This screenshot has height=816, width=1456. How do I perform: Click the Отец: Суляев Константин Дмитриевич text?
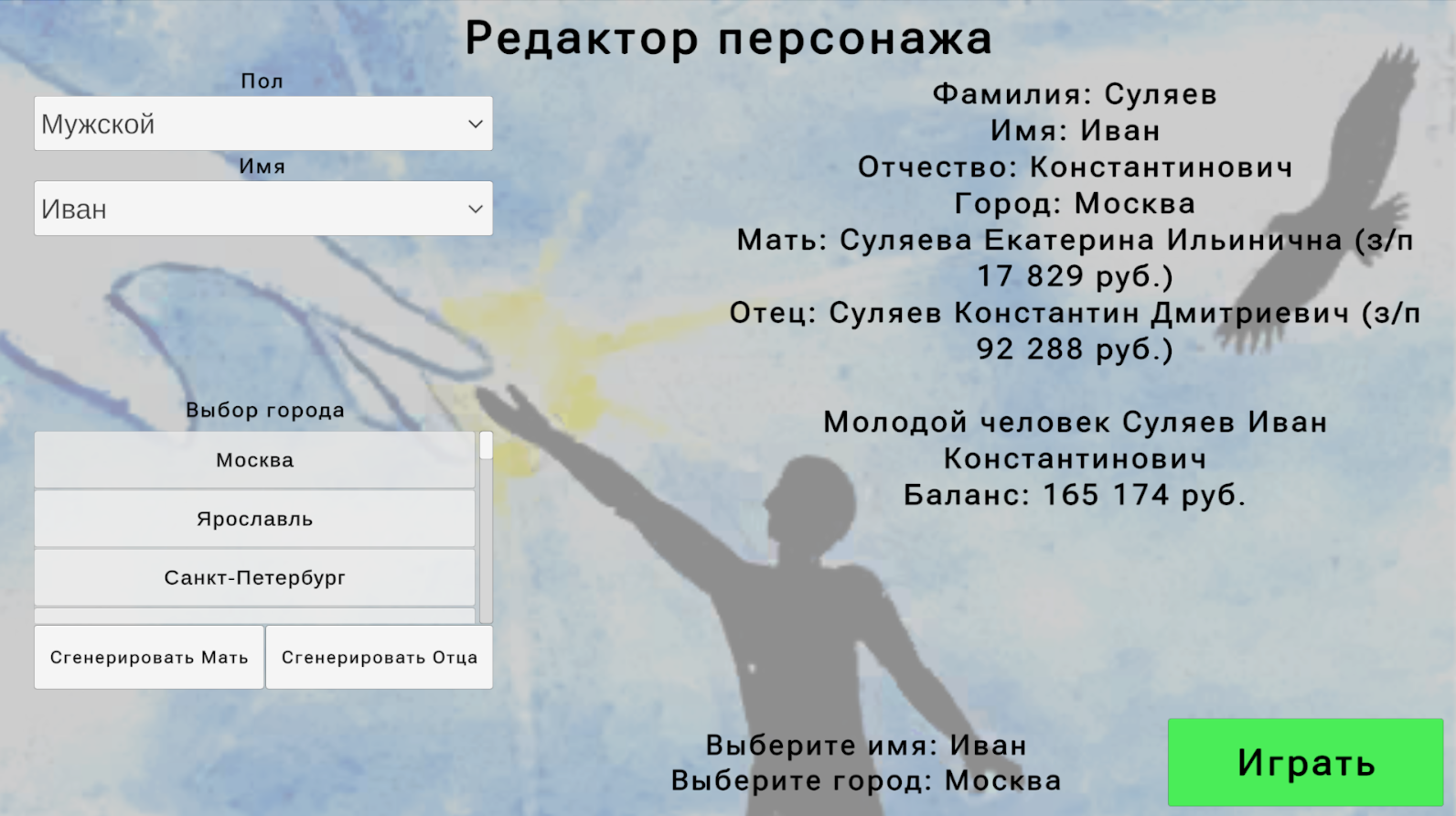coord(1039,313)
